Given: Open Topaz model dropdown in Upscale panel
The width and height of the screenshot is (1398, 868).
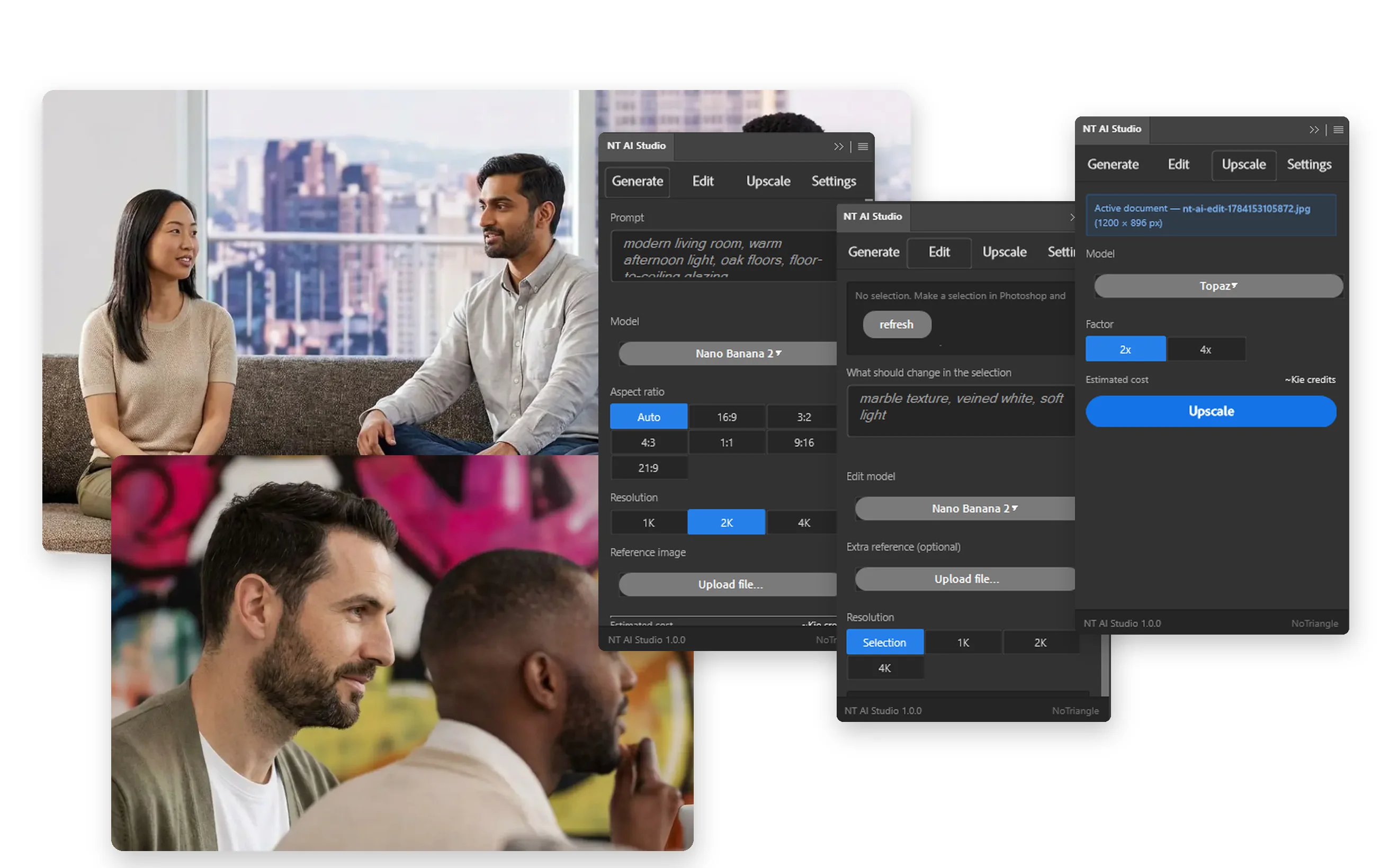Looking at the screenshot, I should pos(1218,286).
